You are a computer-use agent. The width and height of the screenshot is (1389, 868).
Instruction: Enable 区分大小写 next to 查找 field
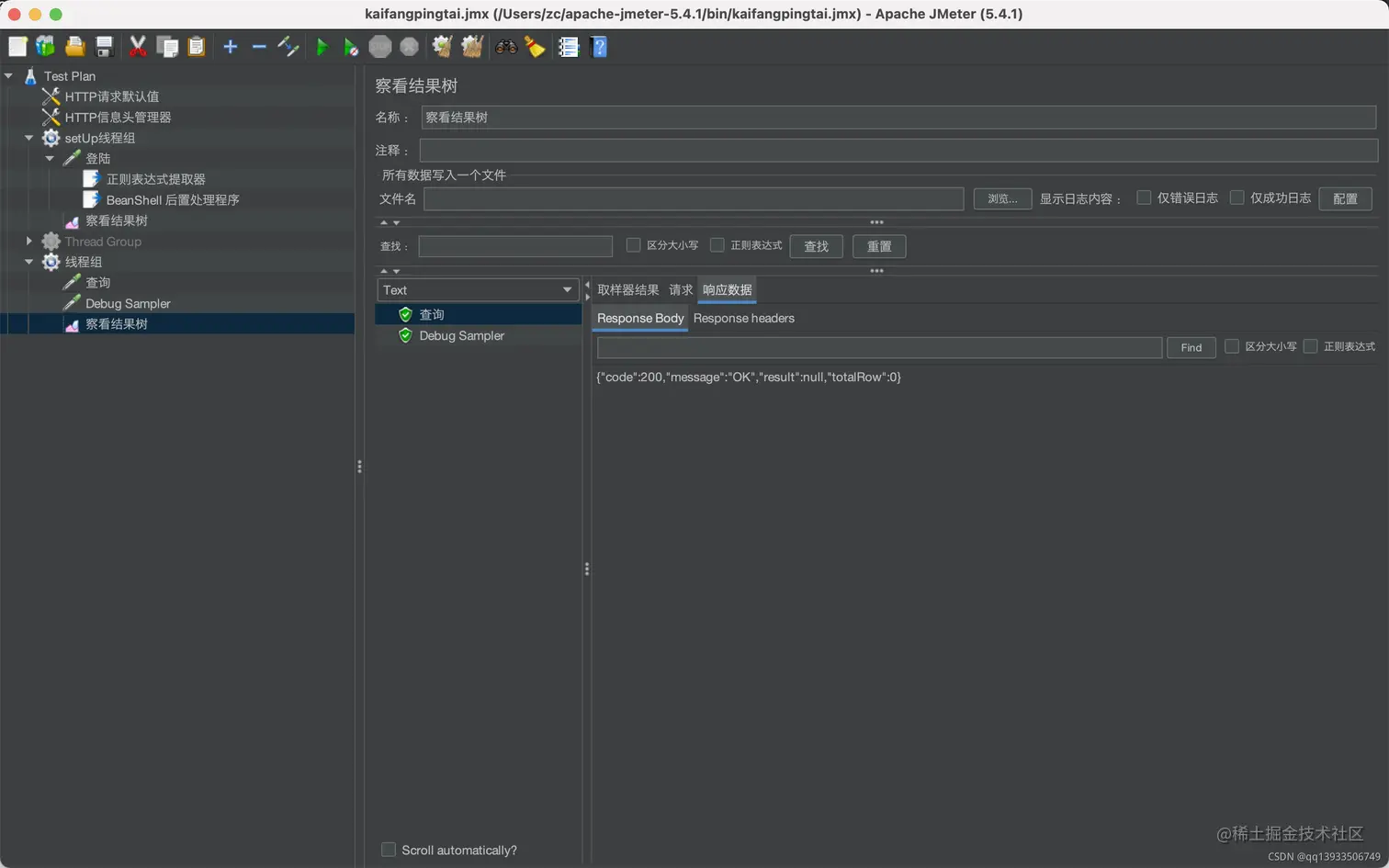click(x=633, y=245)
